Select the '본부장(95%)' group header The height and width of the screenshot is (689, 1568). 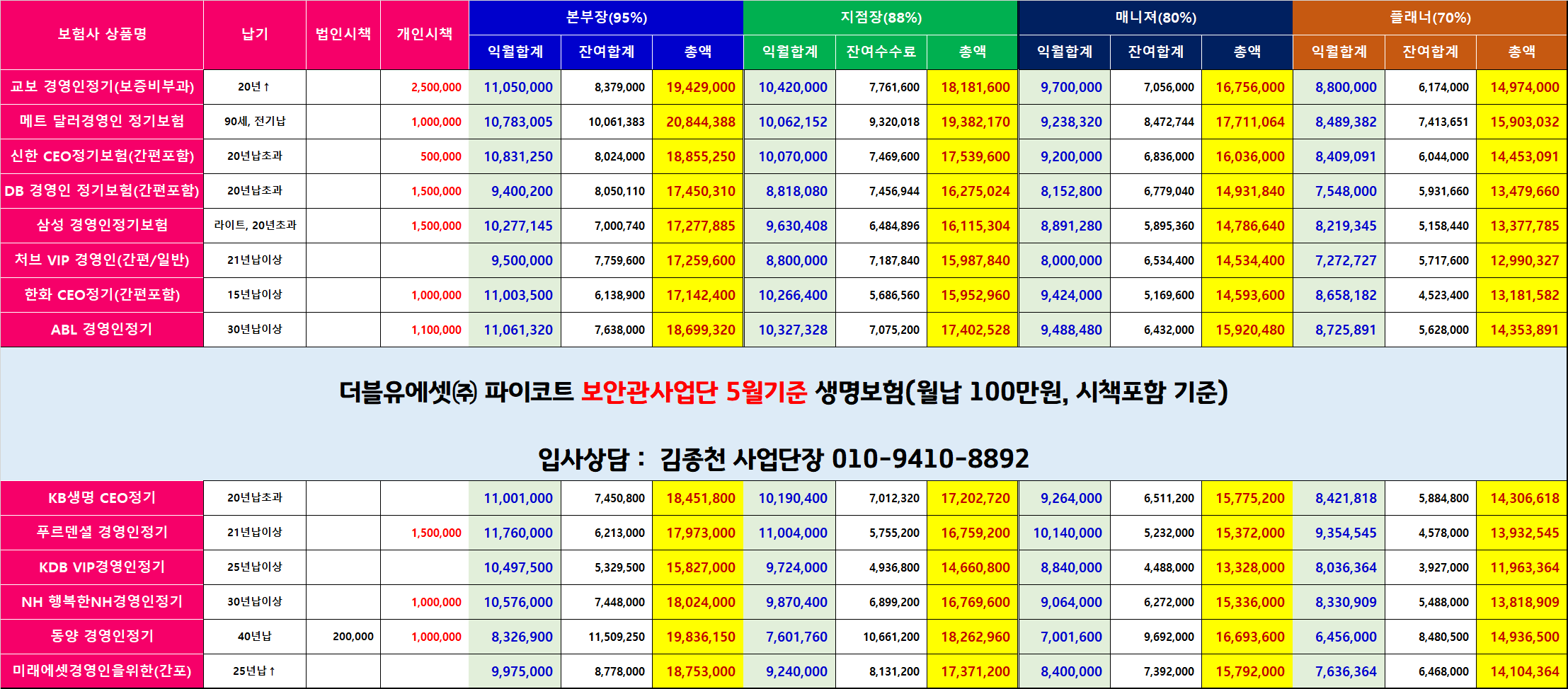(x=606, y=18)
